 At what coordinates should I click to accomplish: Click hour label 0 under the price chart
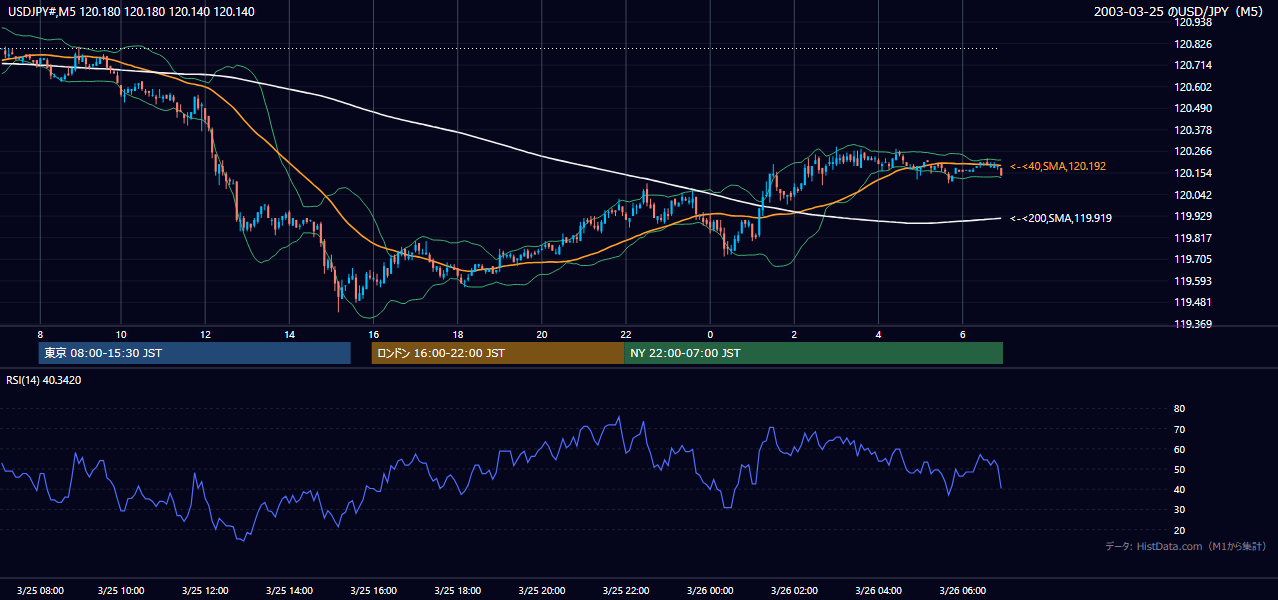coord(710,334)
